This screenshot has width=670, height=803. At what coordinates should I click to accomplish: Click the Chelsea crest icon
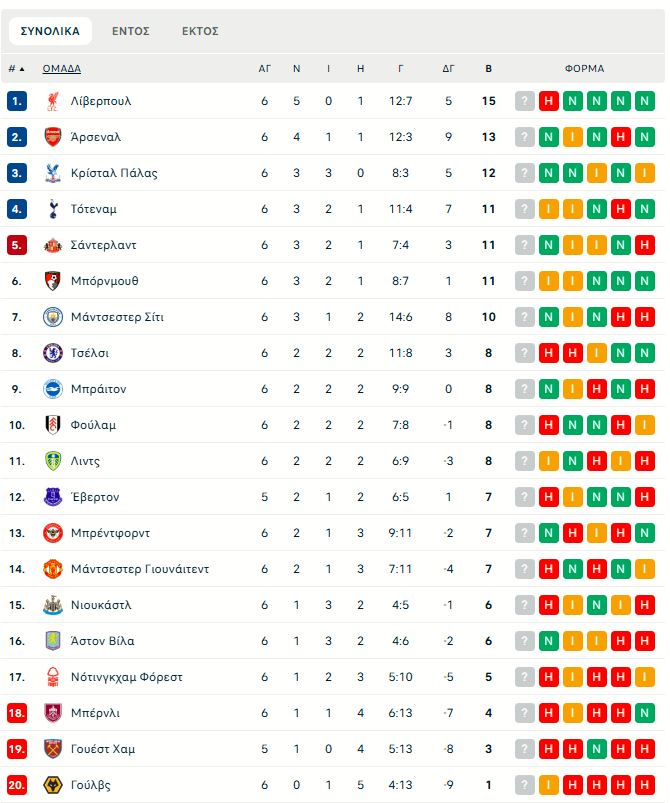tap(53, 353)
